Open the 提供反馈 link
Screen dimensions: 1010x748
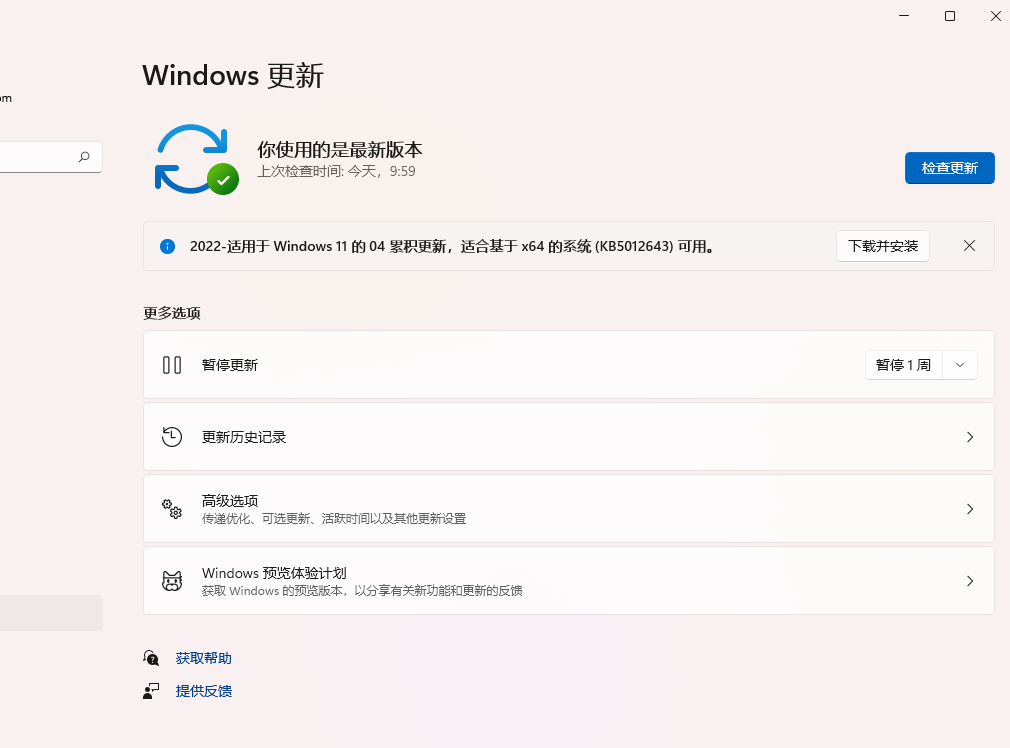203,691
